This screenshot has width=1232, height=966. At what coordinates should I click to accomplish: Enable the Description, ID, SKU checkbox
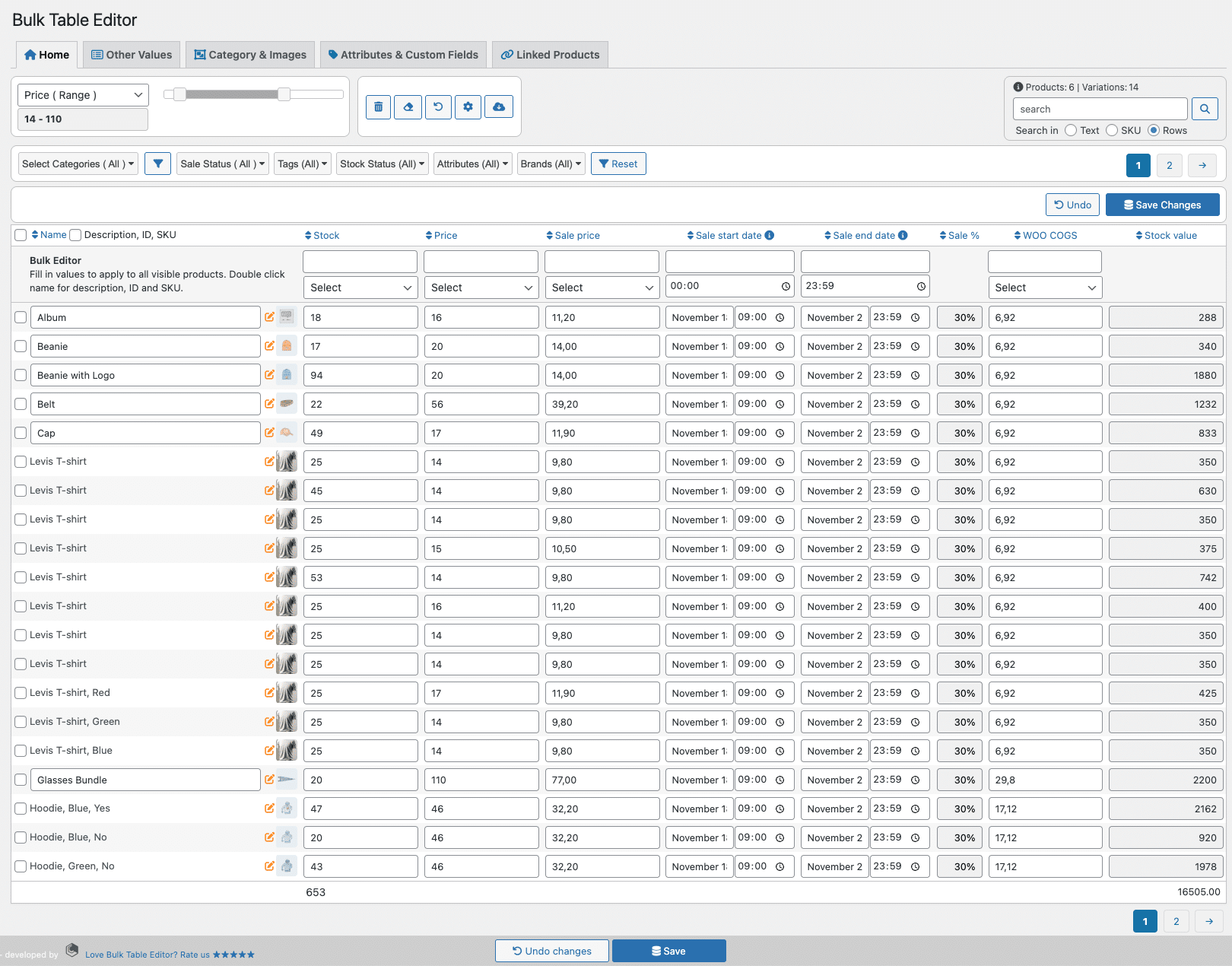[75, 235]
